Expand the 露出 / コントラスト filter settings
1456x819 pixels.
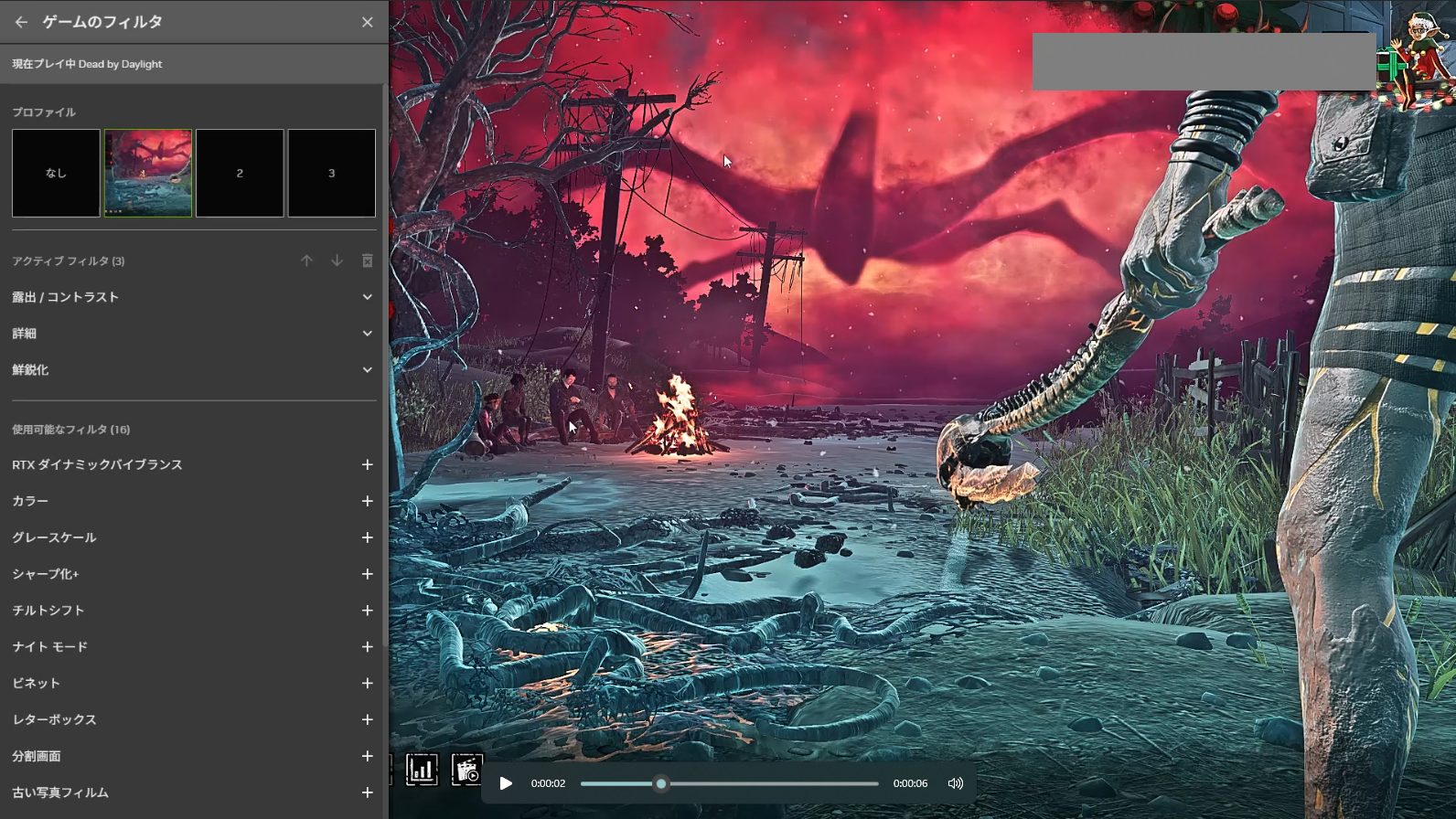point(367,297)
